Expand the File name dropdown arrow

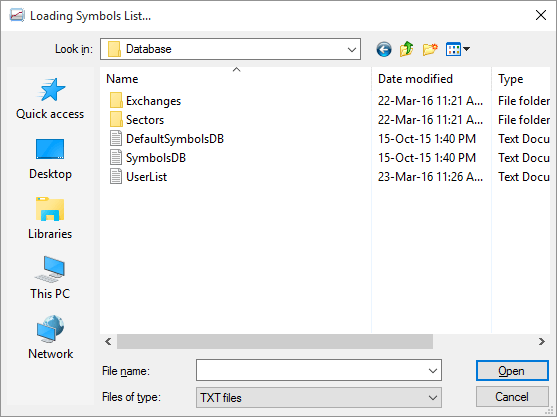click(433, 370)
